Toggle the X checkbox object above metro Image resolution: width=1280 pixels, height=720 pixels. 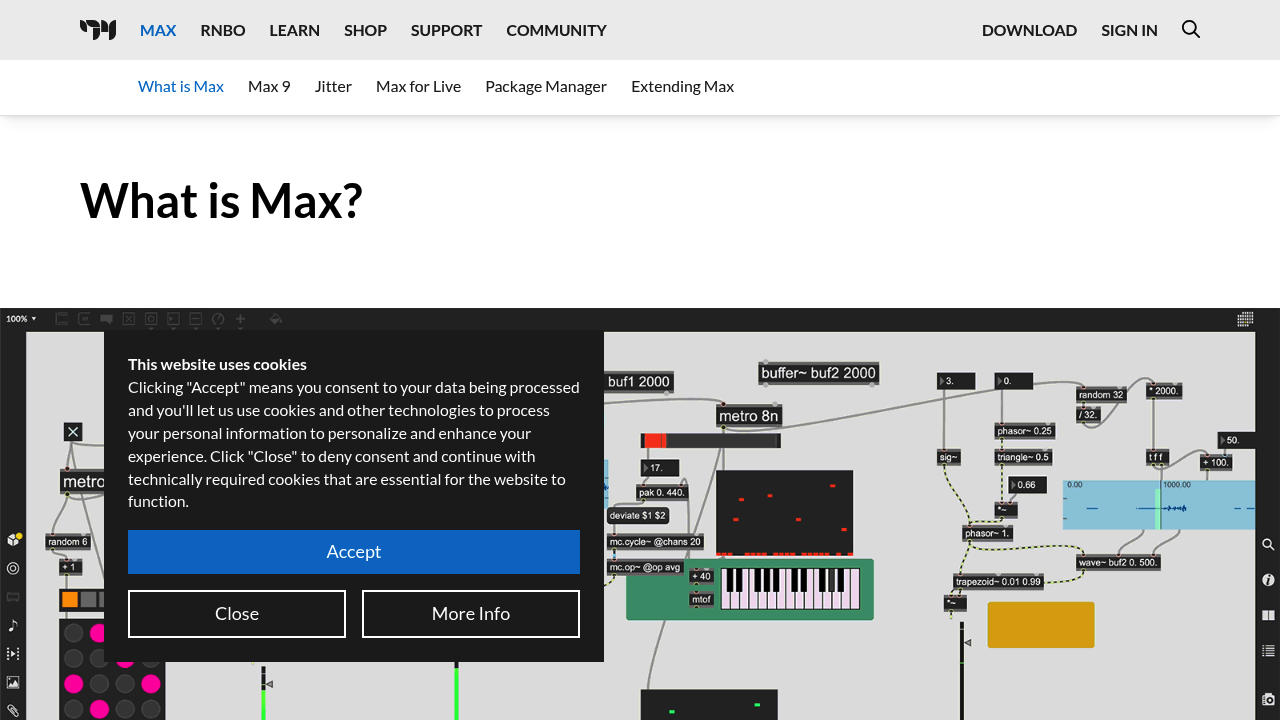click(x=73, y=432)
